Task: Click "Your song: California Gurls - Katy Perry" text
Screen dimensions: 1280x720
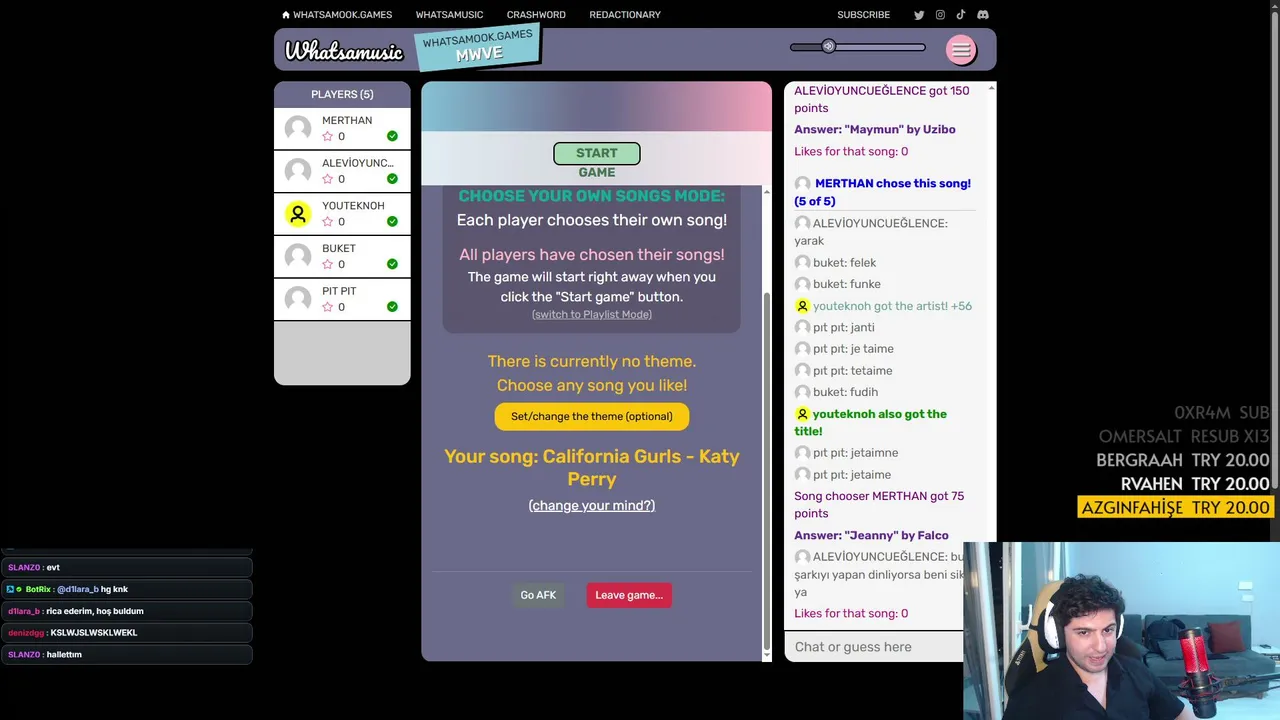Action: tap(592, 467)
